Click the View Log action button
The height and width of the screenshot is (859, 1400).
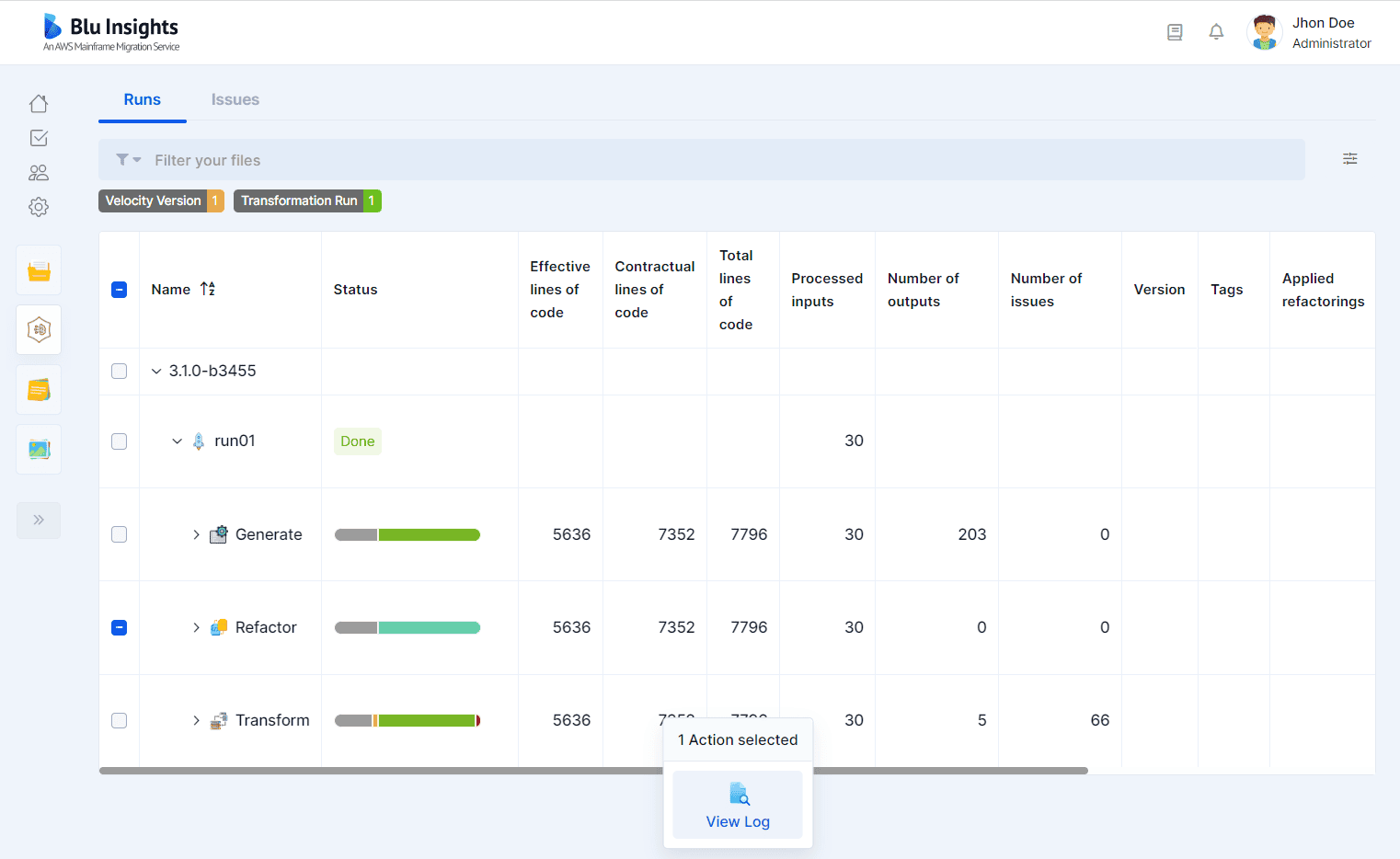(738, 805)
